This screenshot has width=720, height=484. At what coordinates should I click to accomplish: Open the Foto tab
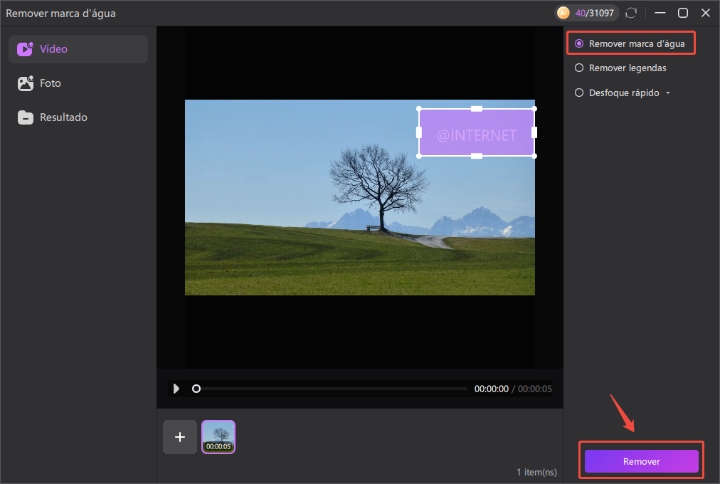(x=50, y=83)
